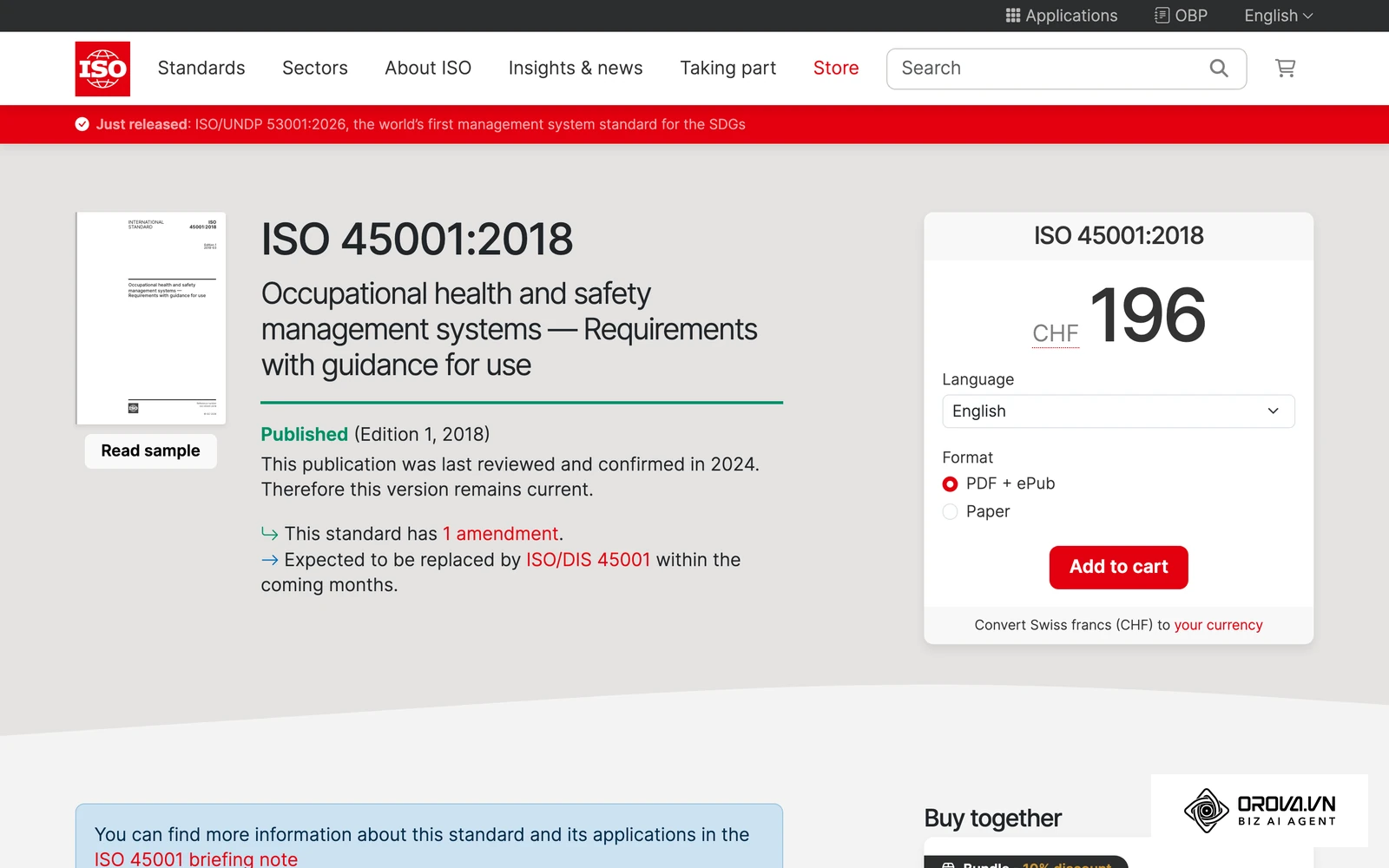Screen dimensions: 1389x868
Task: Select the PDF + ePub format
Action: (998, 483)
